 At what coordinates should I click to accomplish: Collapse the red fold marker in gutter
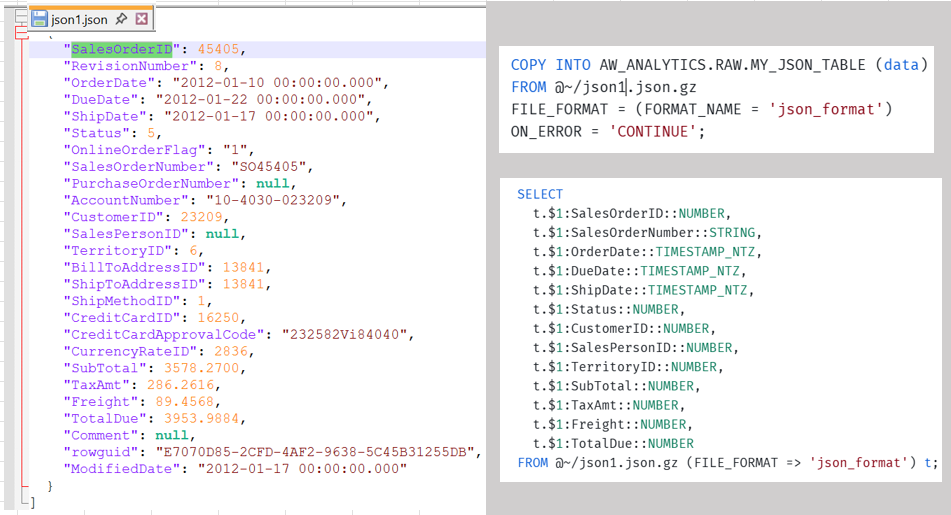[21, 33]
